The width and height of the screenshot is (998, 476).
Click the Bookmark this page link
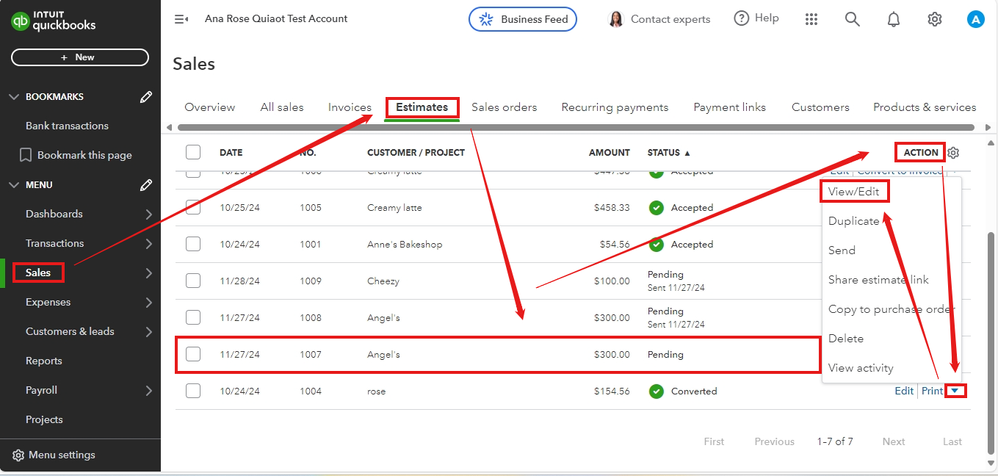(84, 155)
